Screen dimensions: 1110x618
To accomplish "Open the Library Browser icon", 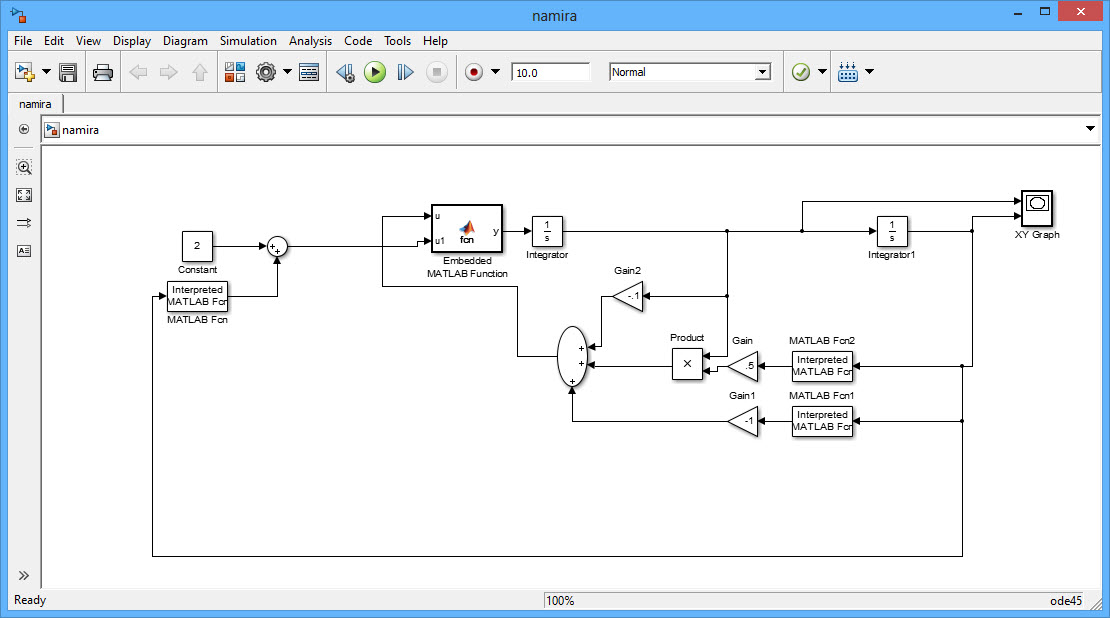I will point(235,72).
